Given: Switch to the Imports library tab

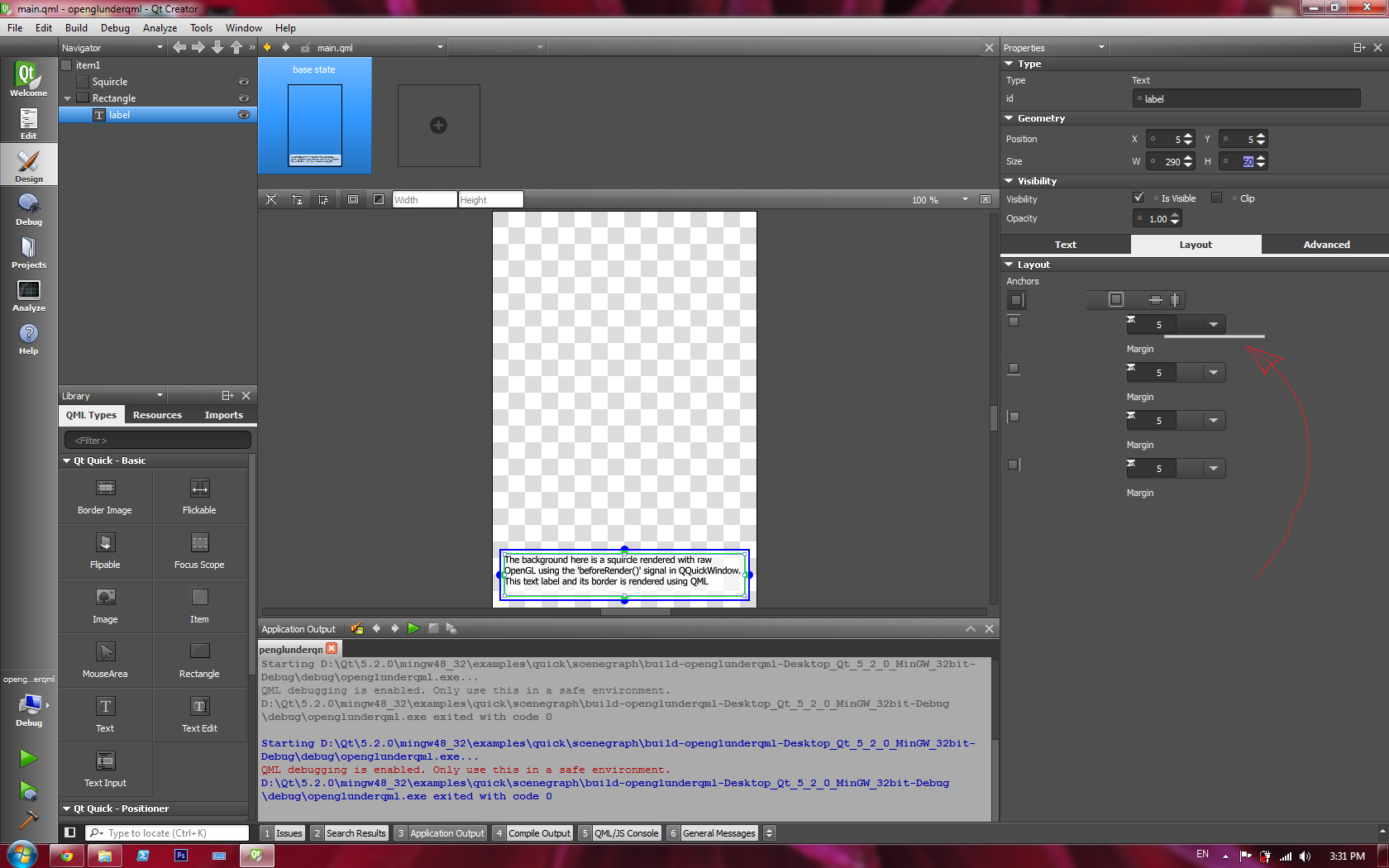Looking at the screenshot, I should pyautogui.click(x=224, y=415).
